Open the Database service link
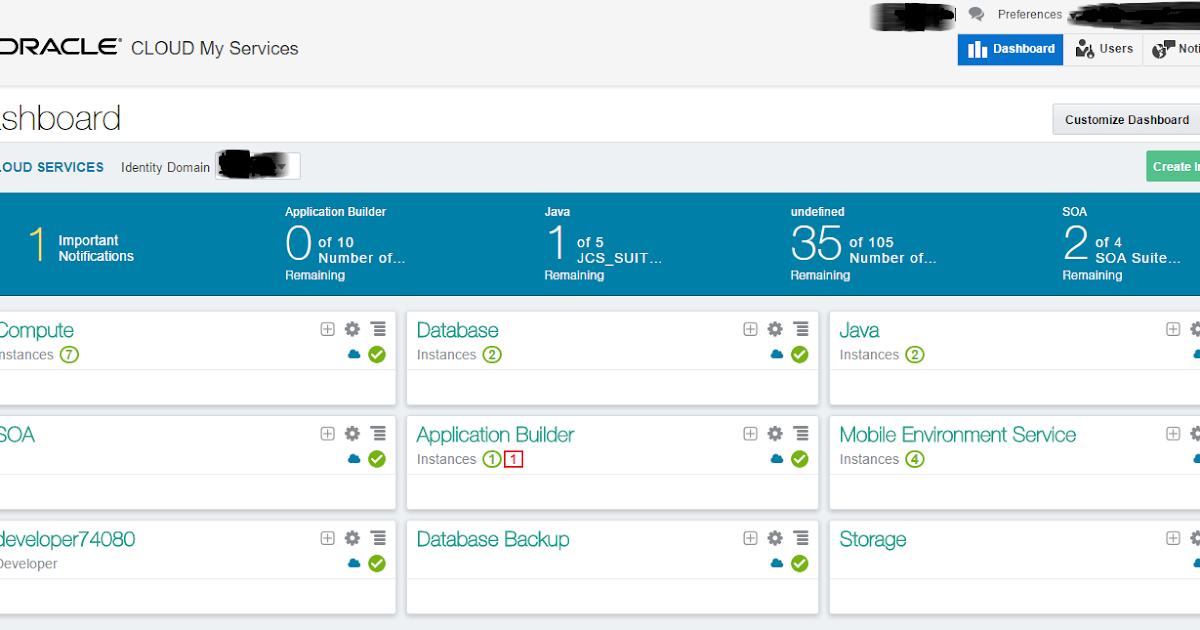Viewport: 1200px width, 630px height. point(457,329)
